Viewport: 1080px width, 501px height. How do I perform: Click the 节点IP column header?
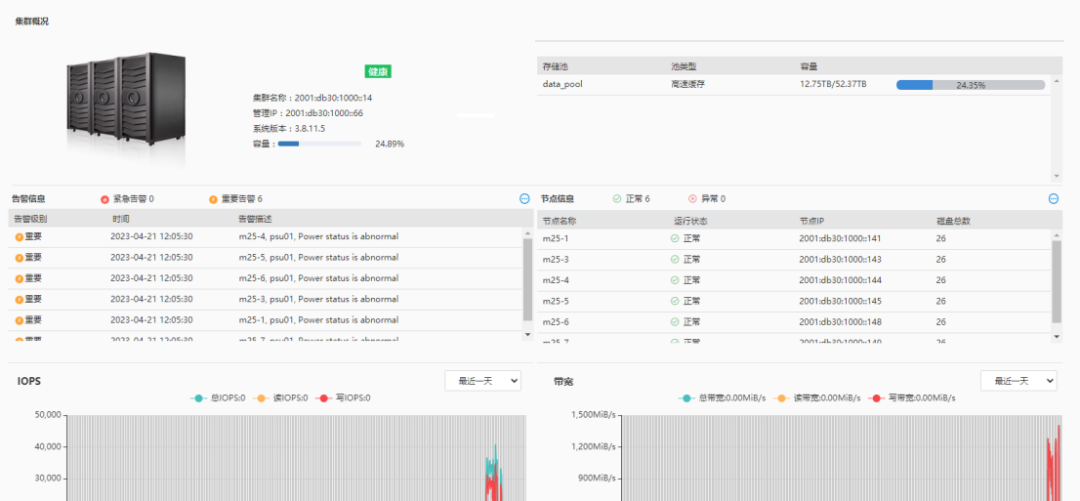pyautogui.click(x=811, y=219)
